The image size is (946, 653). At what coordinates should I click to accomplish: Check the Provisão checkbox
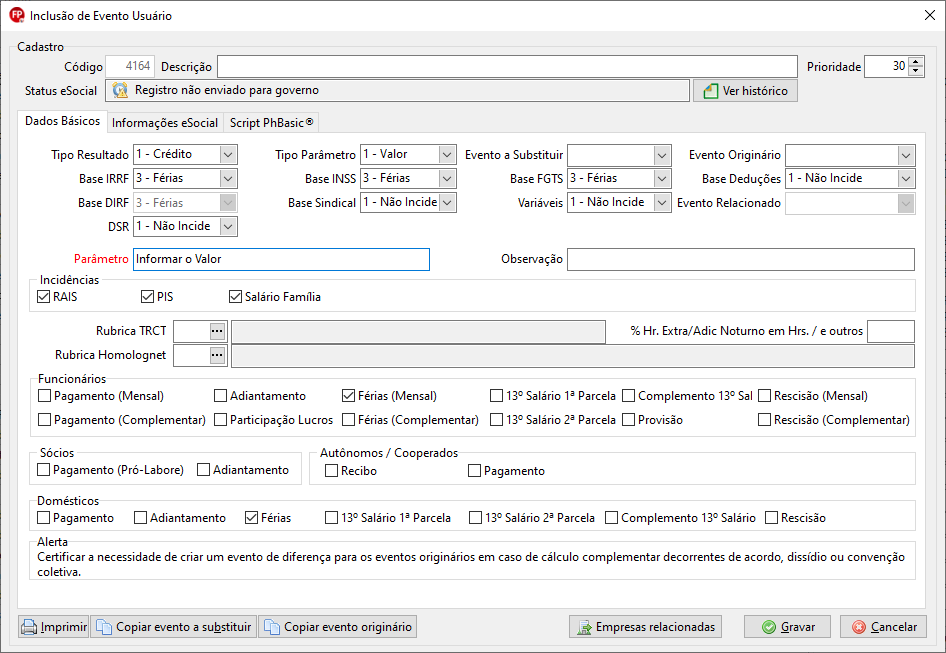(629, 419)
